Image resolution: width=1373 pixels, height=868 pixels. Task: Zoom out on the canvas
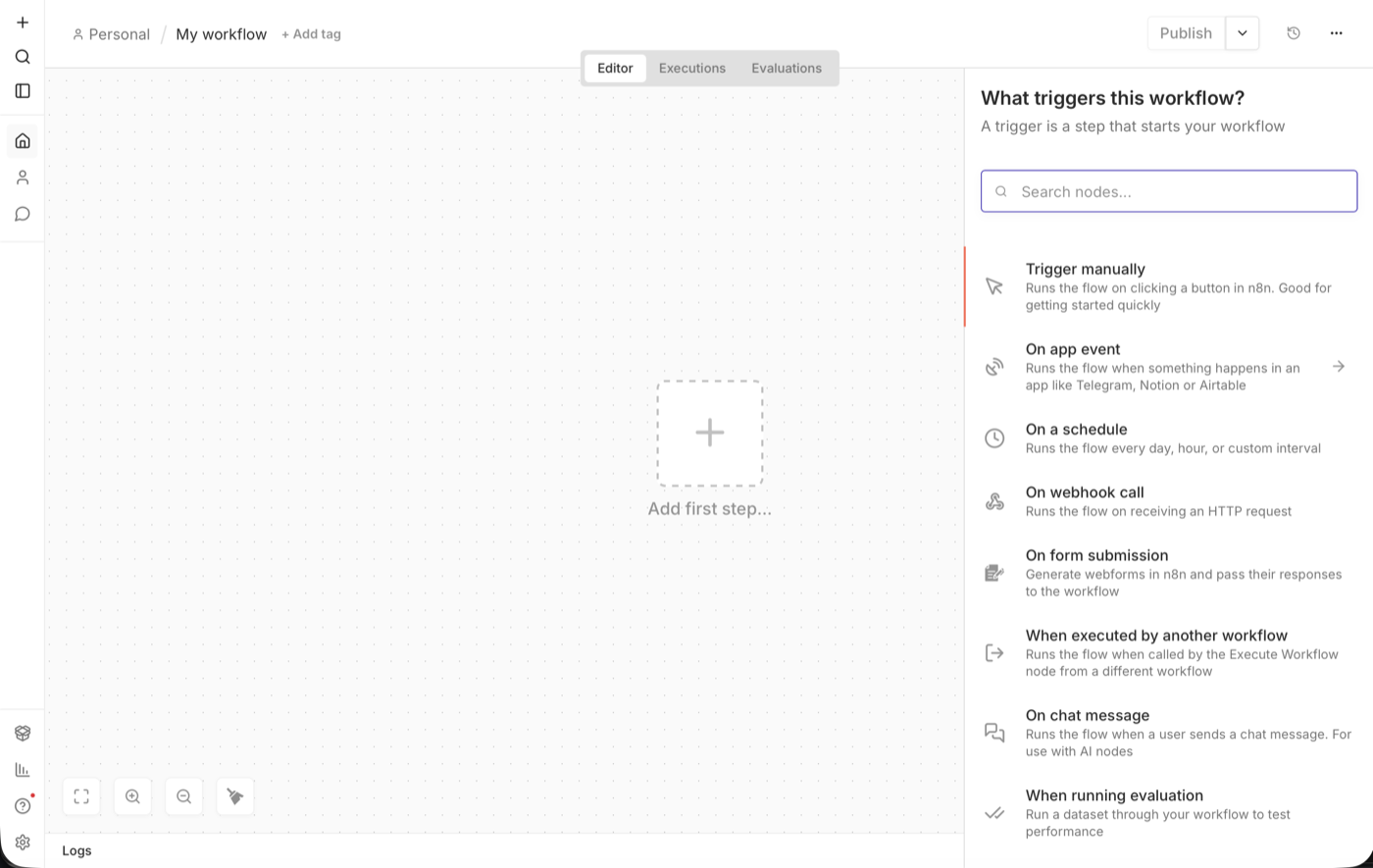pos(183,796)
